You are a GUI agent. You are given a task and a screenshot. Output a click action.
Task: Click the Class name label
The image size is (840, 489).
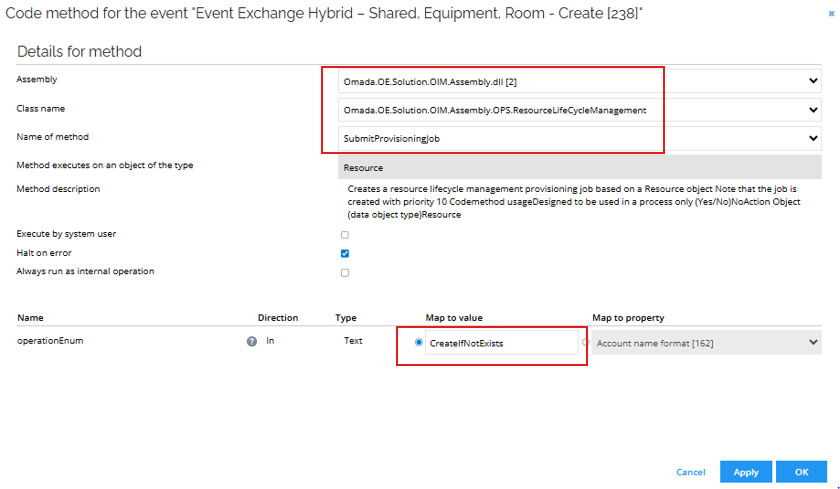40,108
